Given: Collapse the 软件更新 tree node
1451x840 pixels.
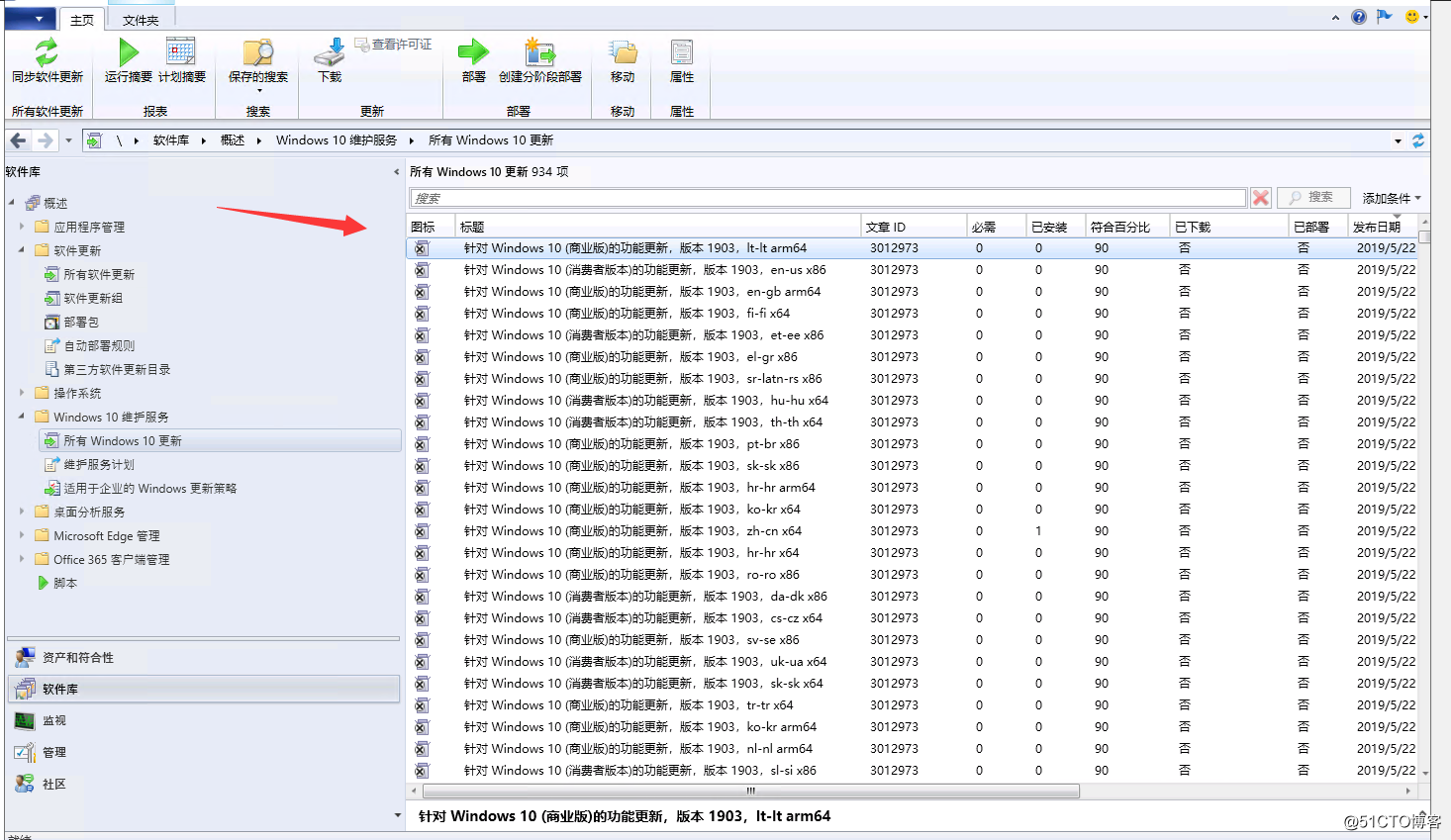Looking at the screenshot, I should pos(22,250).
